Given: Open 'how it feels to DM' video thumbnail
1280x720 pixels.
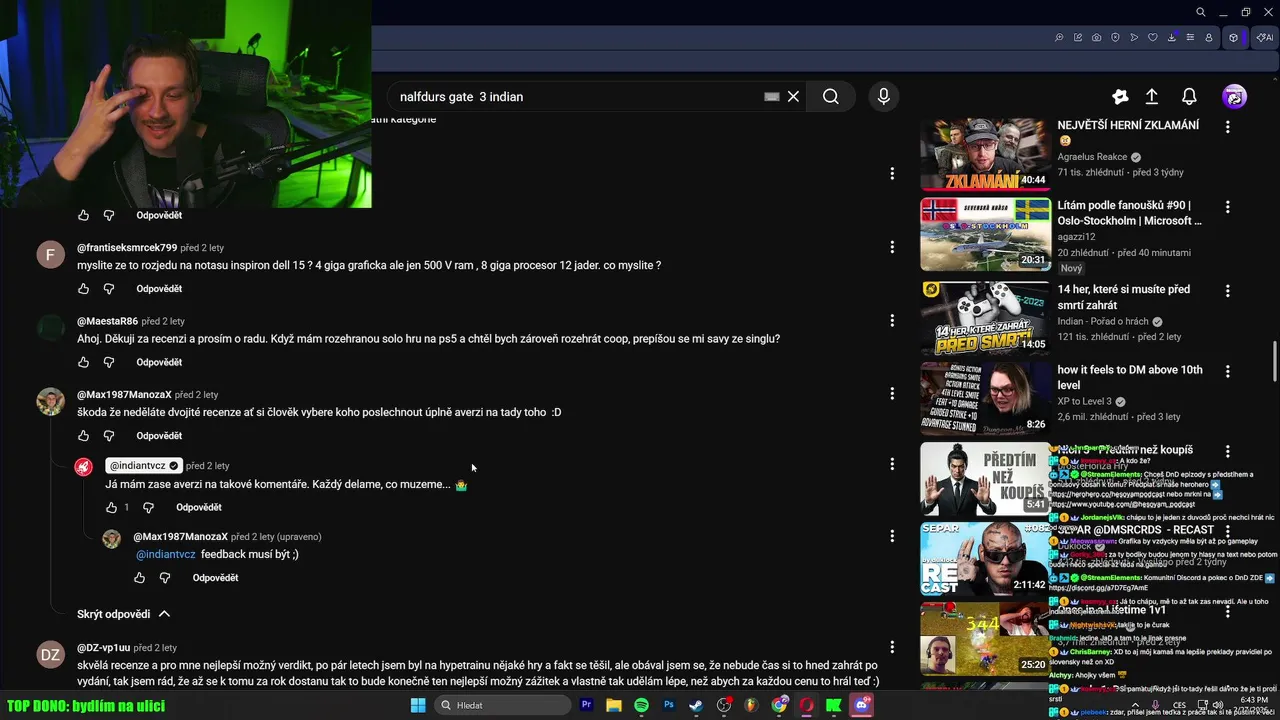Looking at the screenshot, I should click(985, 397).
